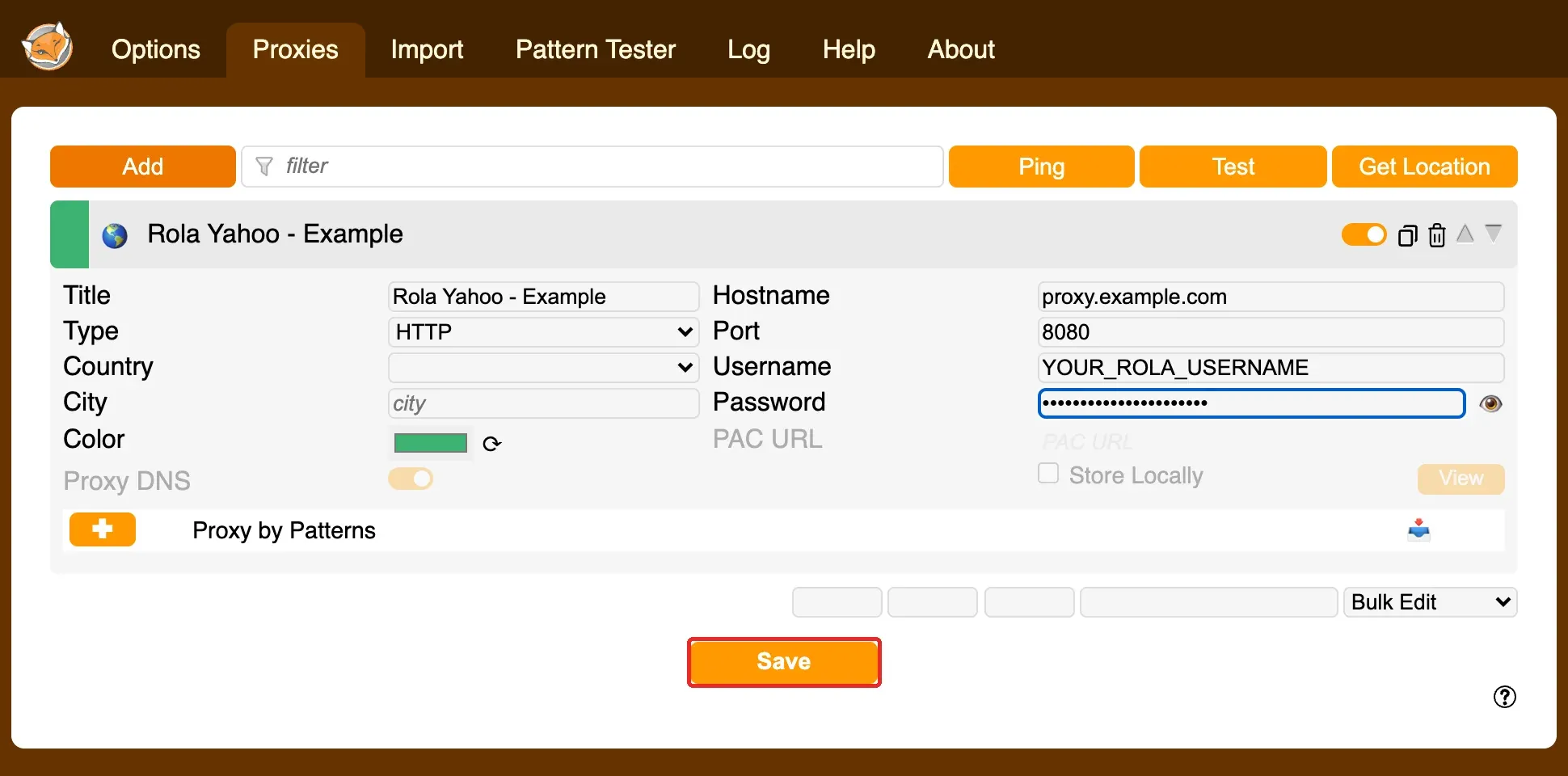Click the widest bulk edit box

(x=1209, y=602)
